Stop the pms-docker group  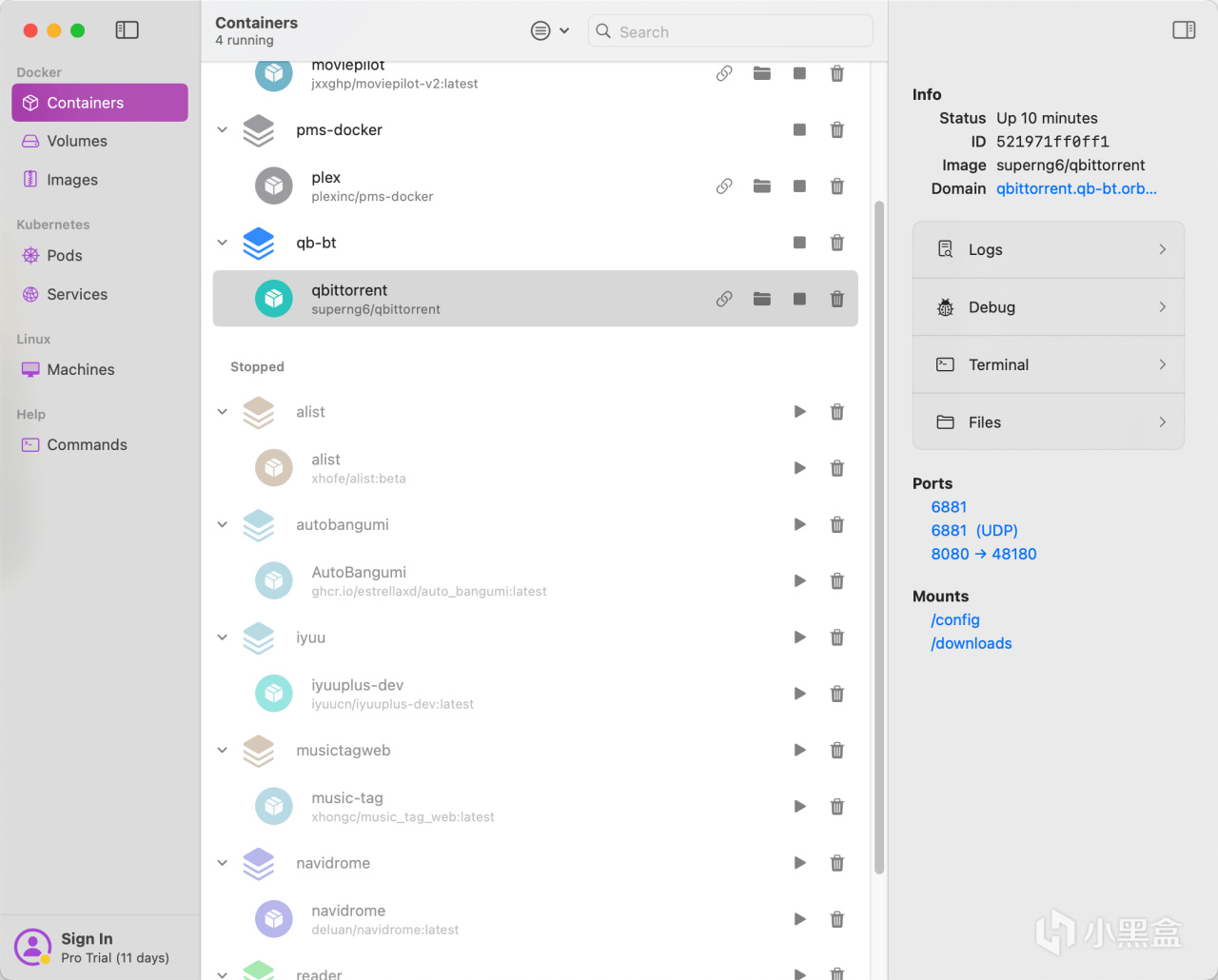tap(799, 130)
